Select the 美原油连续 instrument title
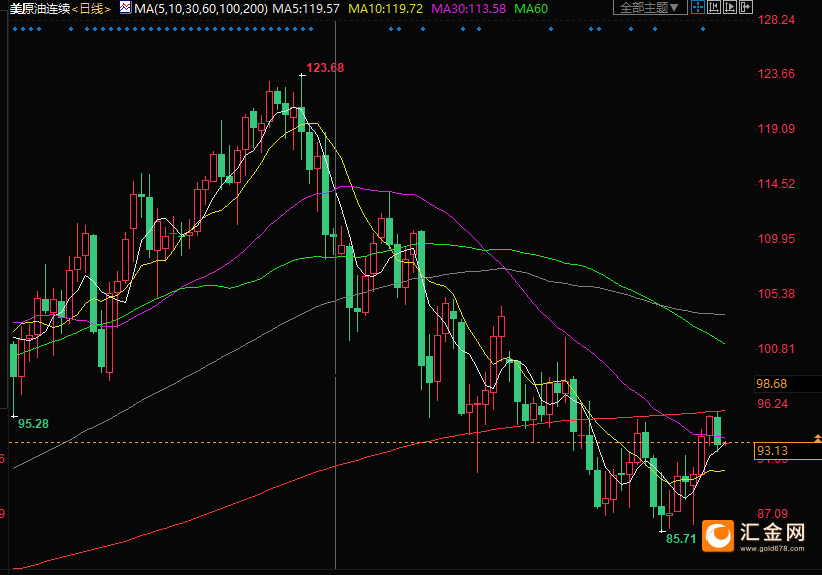The width and height of the screenshot is (822, 575). pos(40,9)
